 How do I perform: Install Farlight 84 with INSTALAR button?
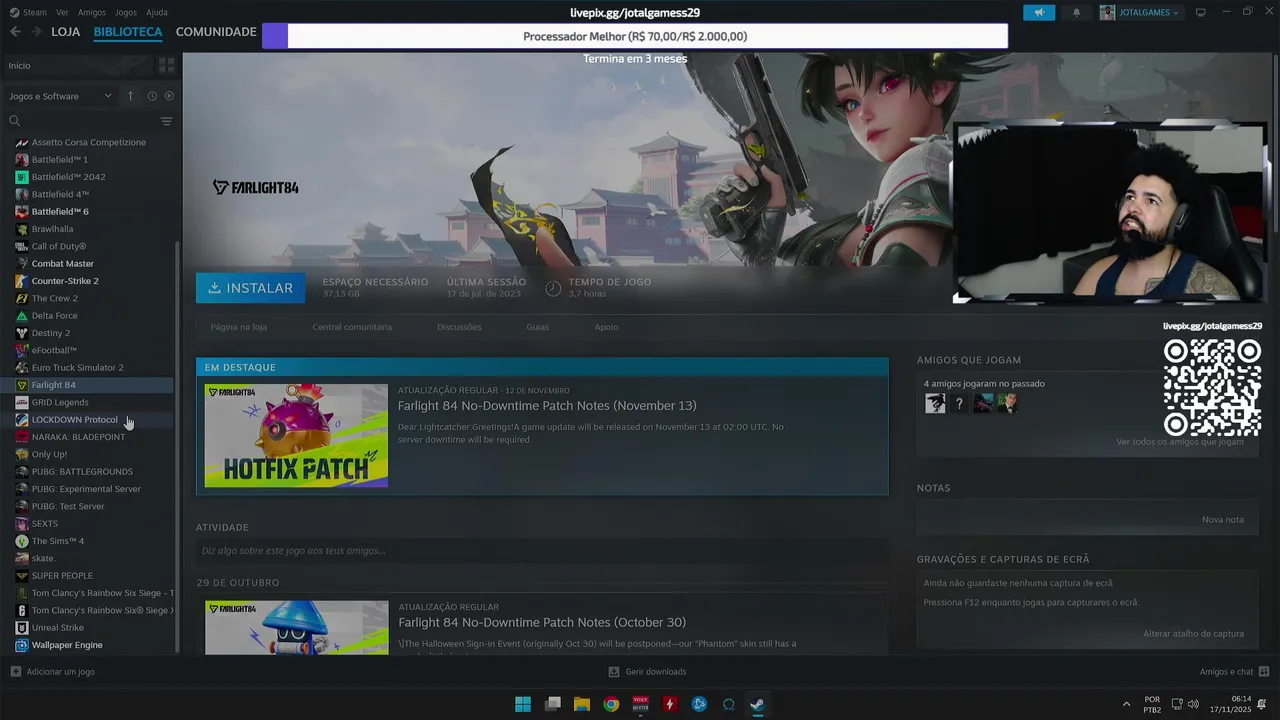[x=250, y=288]
